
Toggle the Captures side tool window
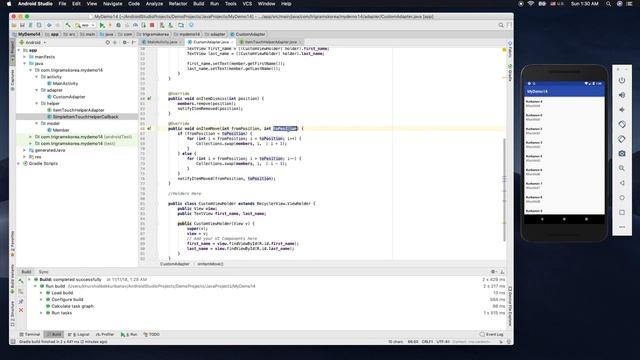pos(12,80)
